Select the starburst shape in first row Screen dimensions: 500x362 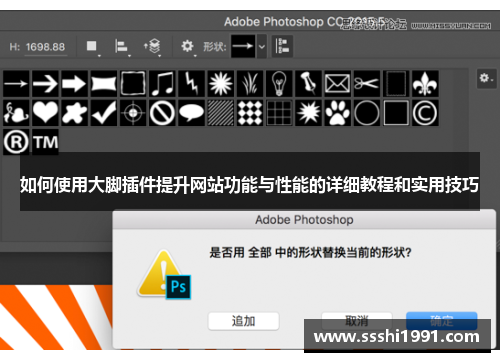221,84
